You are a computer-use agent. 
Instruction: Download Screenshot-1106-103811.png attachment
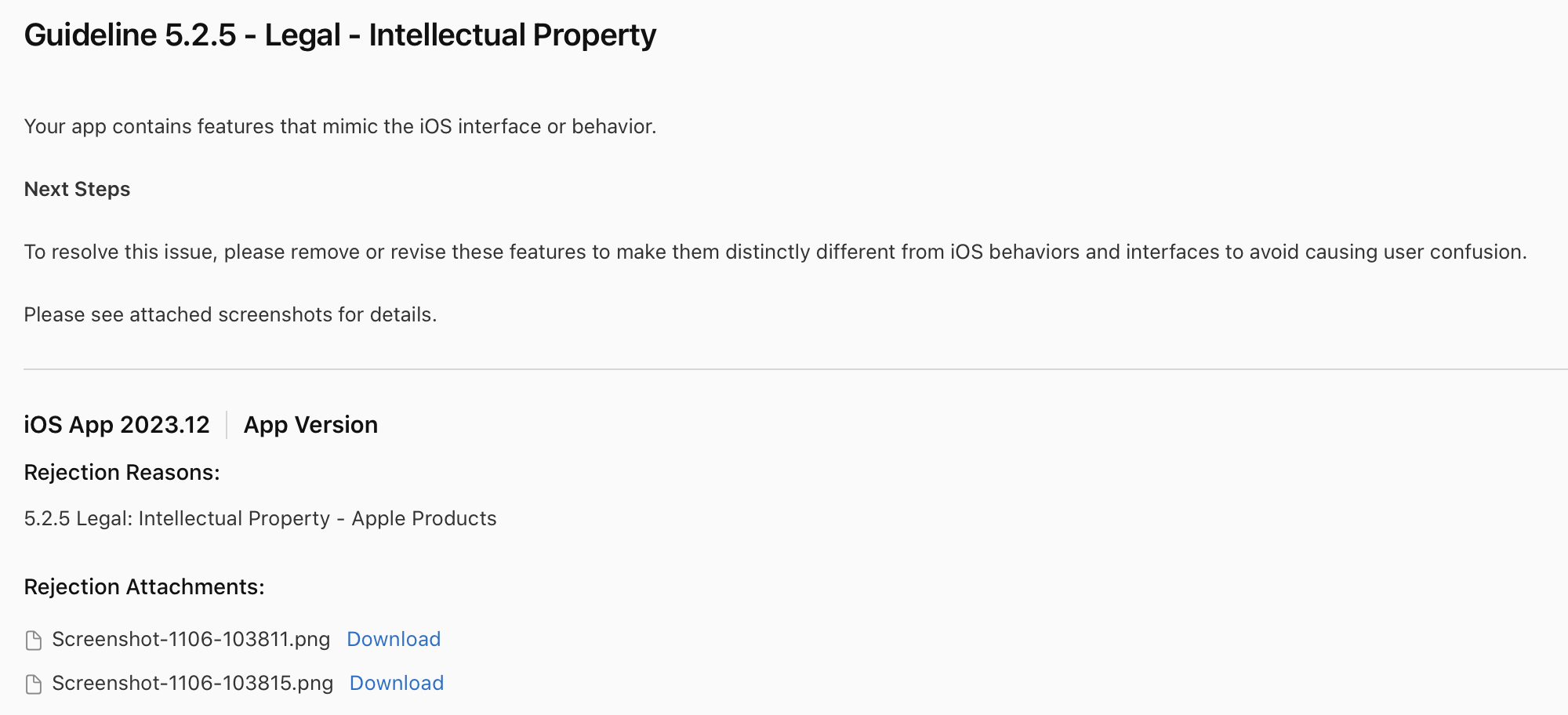(394, 639)
